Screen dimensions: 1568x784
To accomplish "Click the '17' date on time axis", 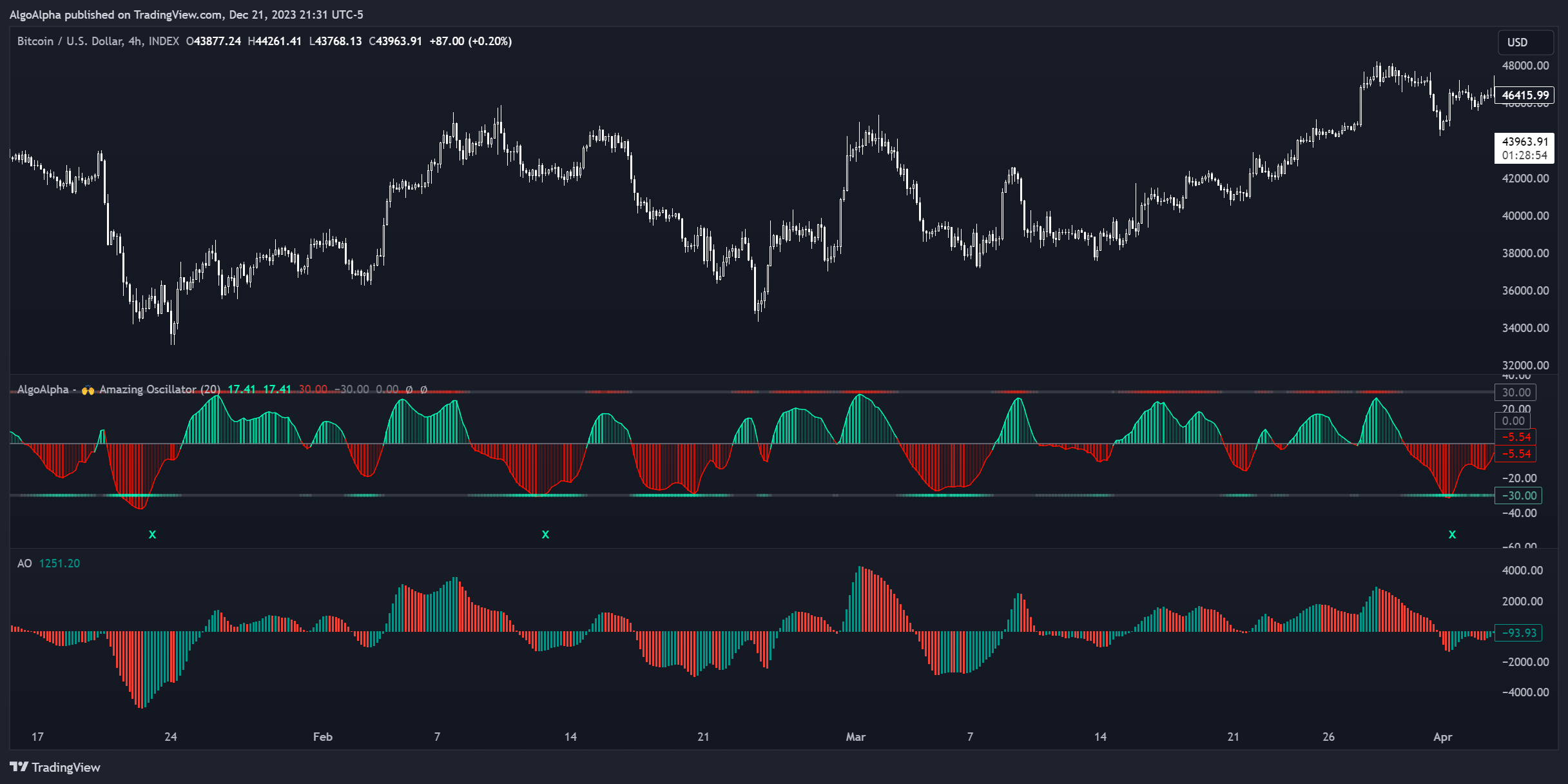I will [x=38, y=737].
